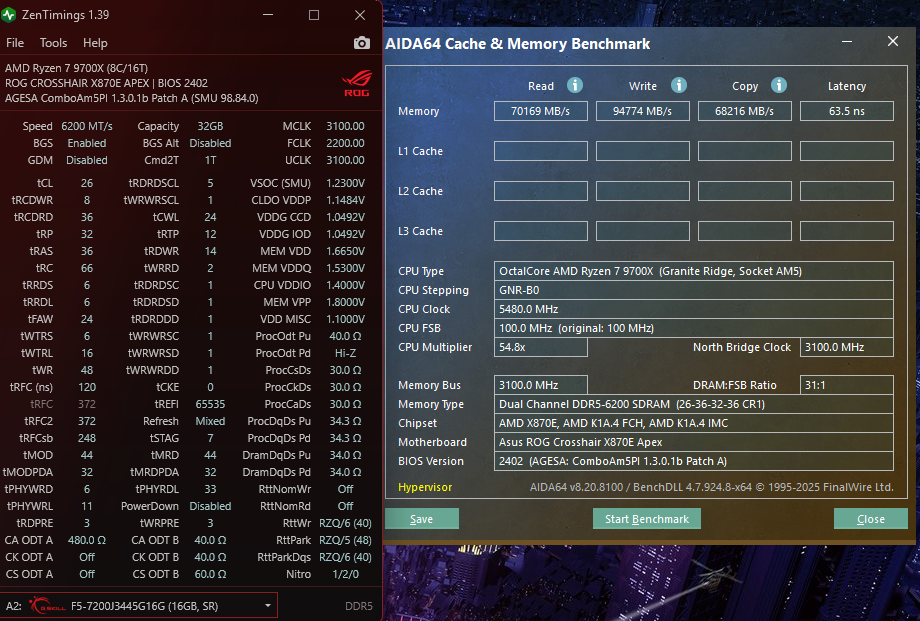Minimize the AIDA64 benchmark window
Image resolution: width=920 pixels, height=621 pixels.
pos(847,41)
